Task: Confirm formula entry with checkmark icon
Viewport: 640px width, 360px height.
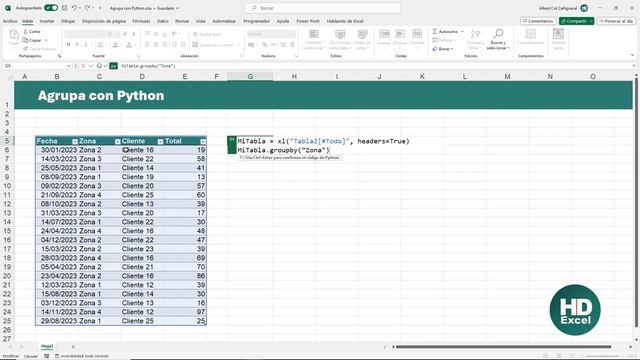Action: point(91,66)
